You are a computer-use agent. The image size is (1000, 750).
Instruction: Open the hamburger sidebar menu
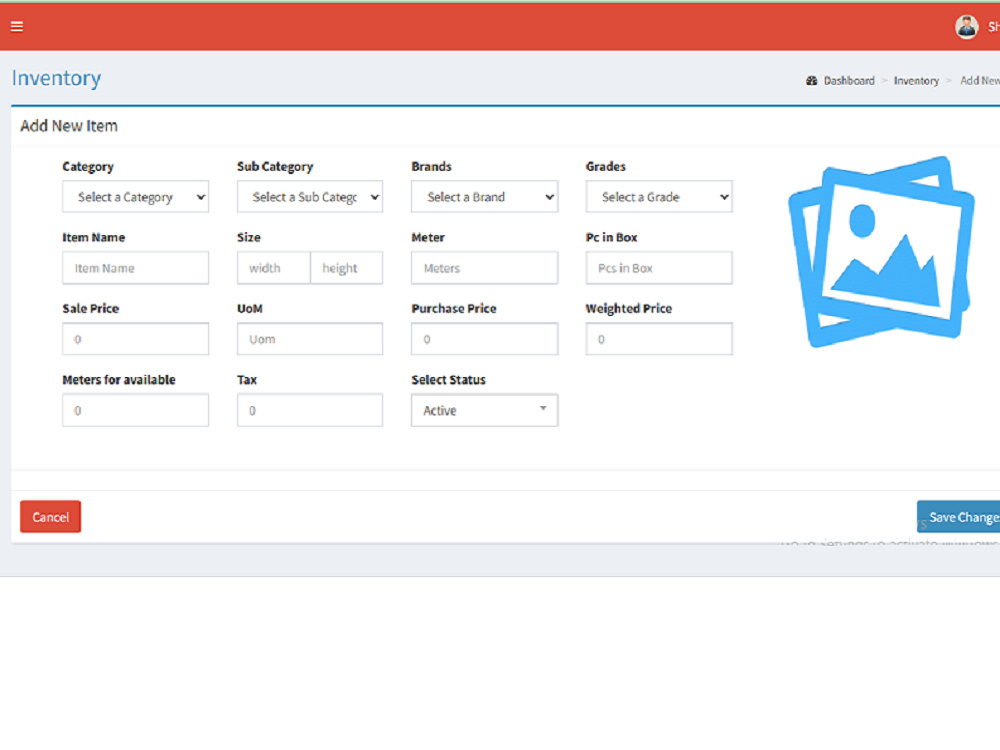[x=17, y=26]
